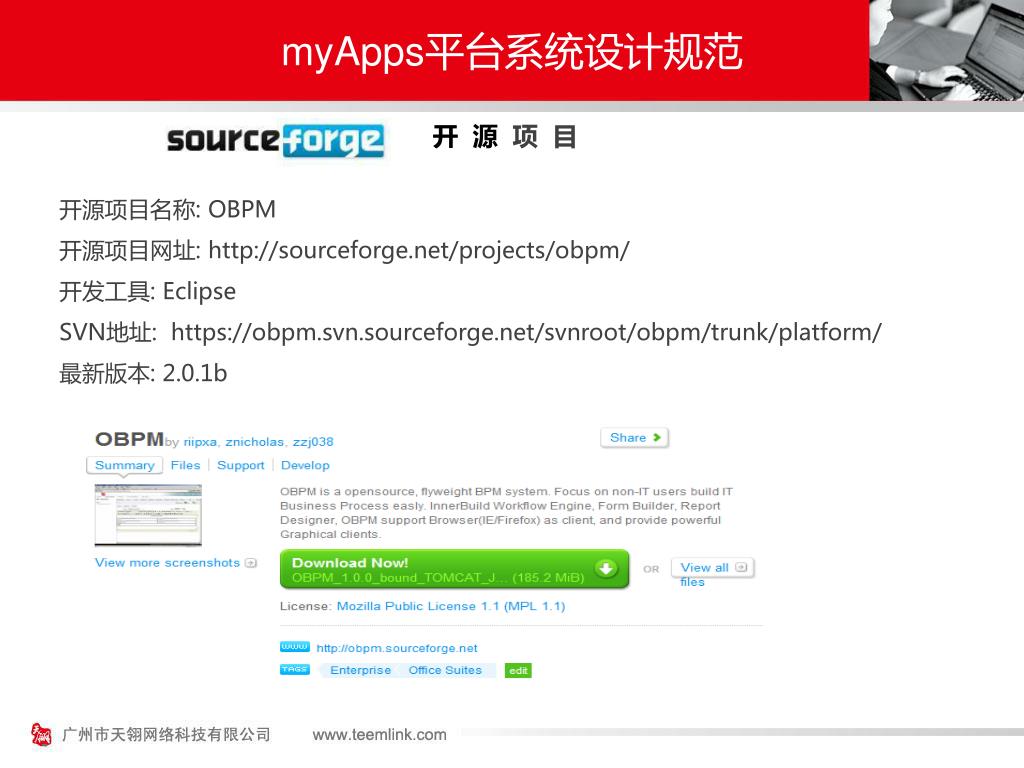Open author link zzj038
This screenshot has height=768, width=1024.
tap(313, 442)
